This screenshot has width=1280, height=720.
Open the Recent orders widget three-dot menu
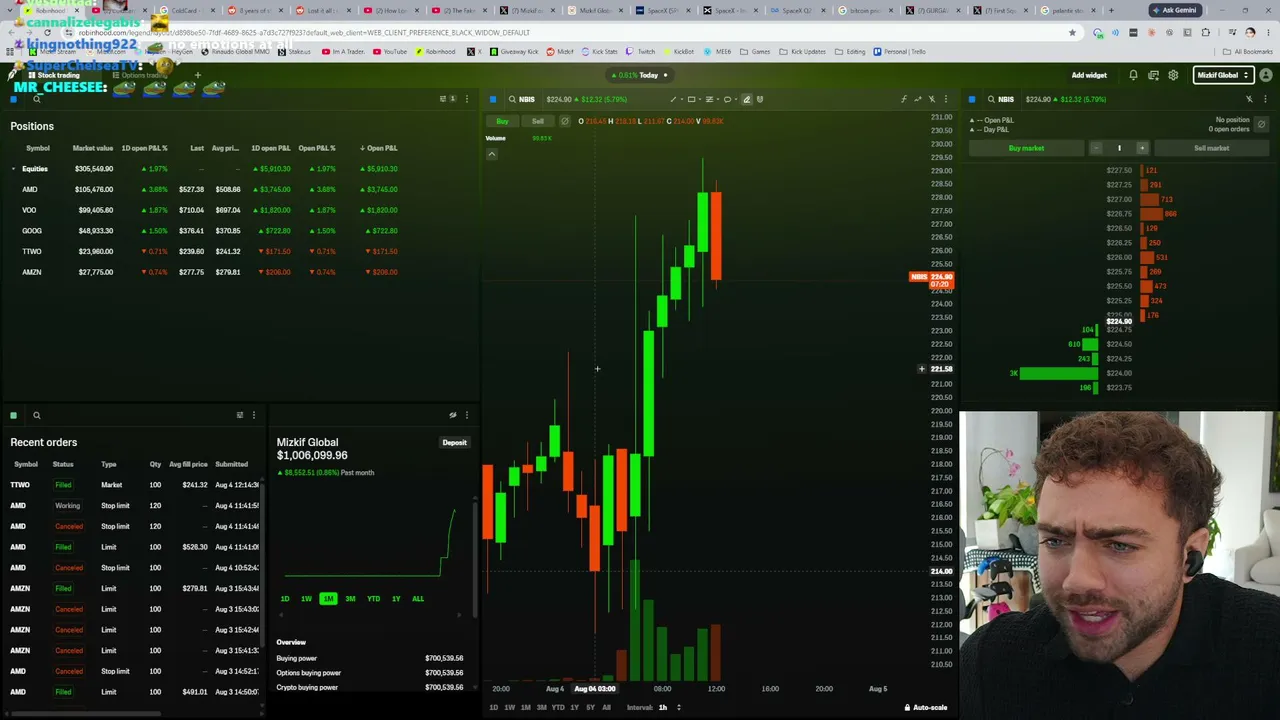point(253,415)
